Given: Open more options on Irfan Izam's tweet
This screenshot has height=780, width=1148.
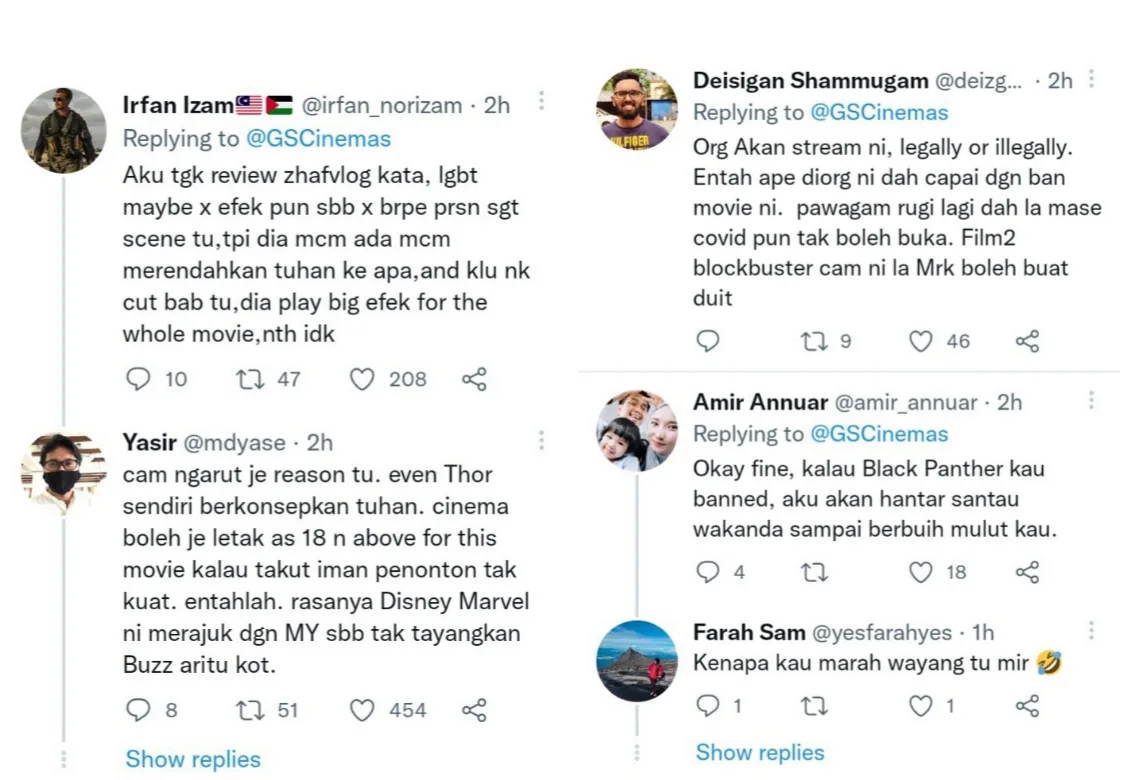Looking at the screenshot, I should click(541, 101).
